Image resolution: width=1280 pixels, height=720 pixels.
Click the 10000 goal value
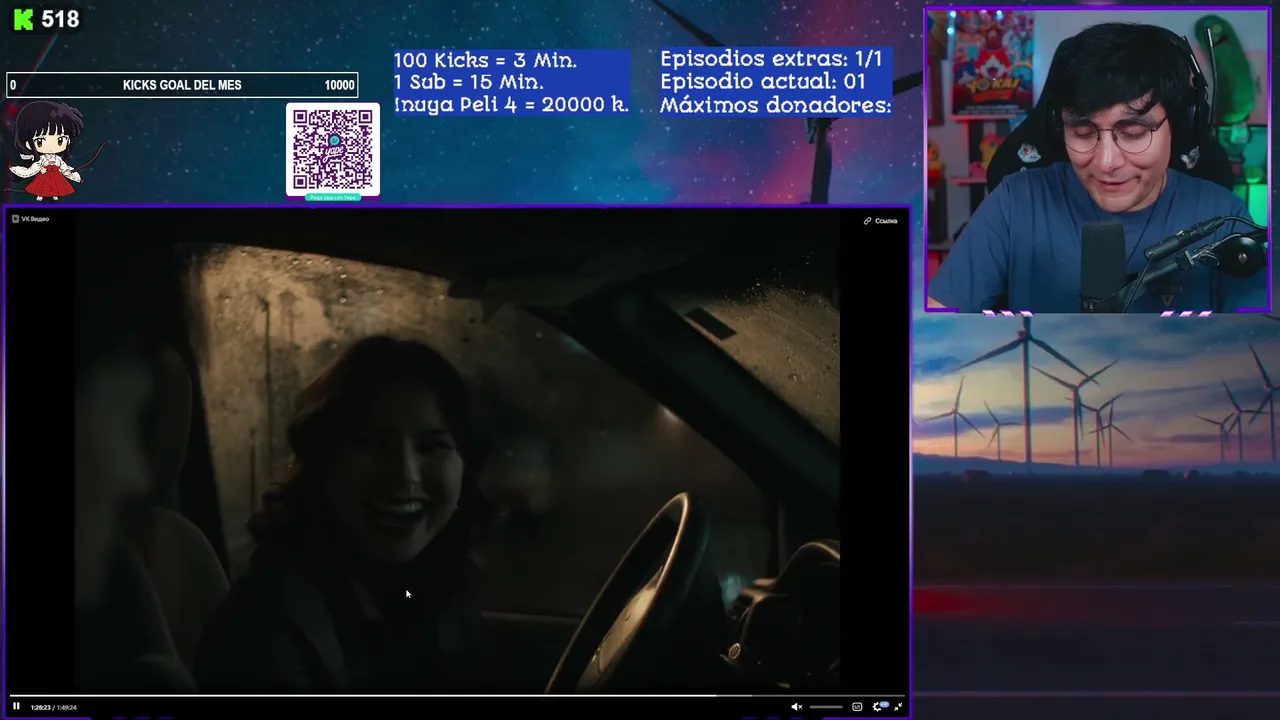pyautogui.click(x=339, y=85)
